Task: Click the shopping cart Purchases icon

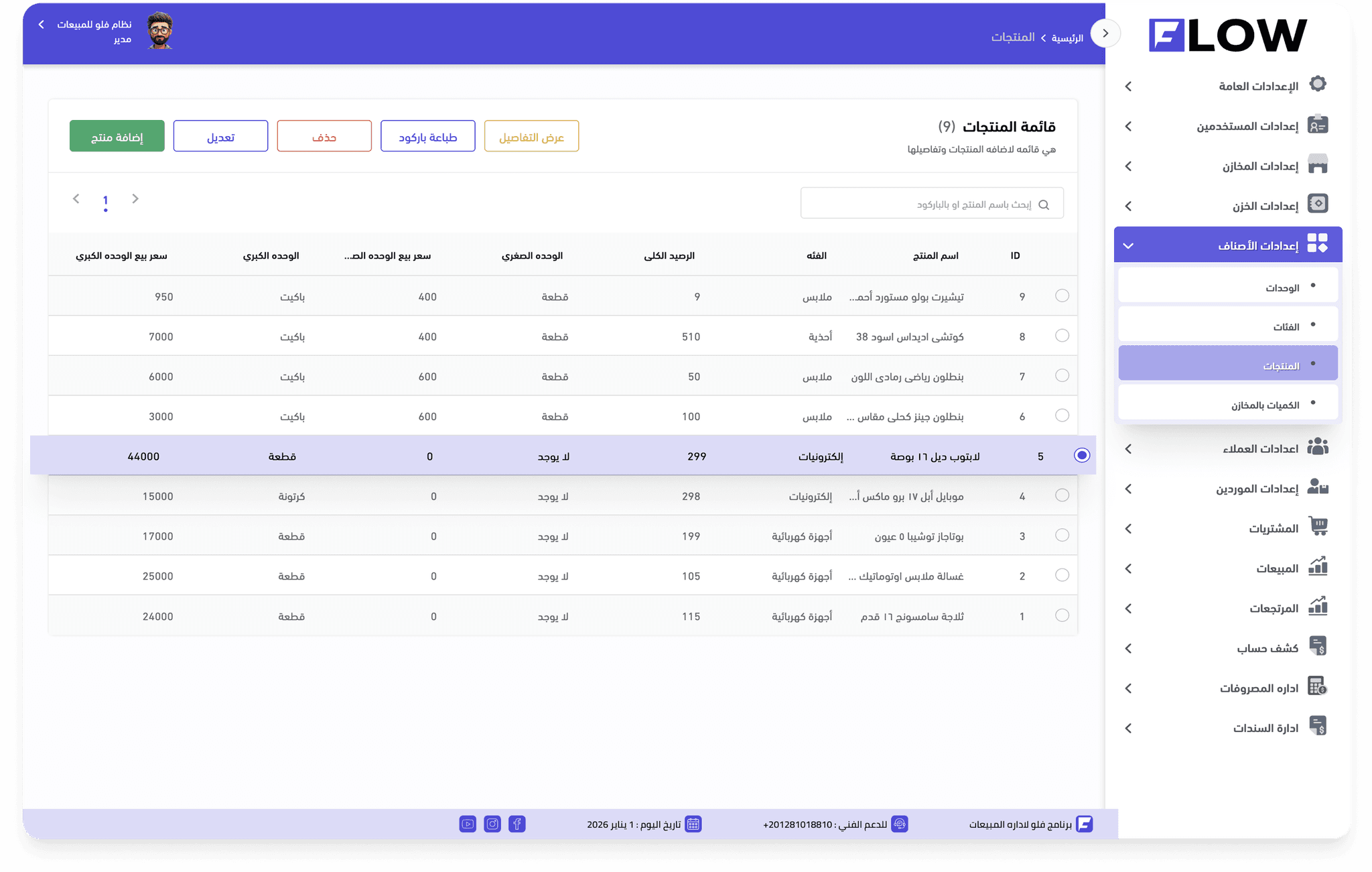Action: tap(1318, 527)
